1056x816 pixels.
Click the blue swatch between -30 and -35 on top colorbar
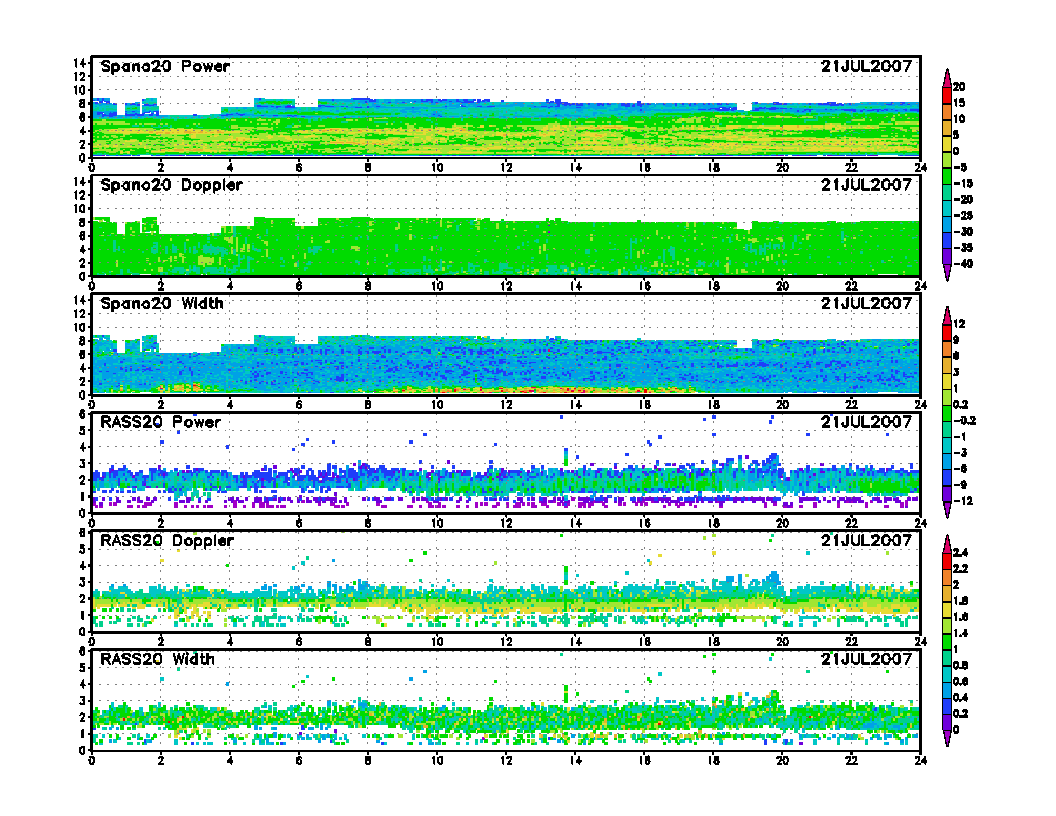[947, 240]
